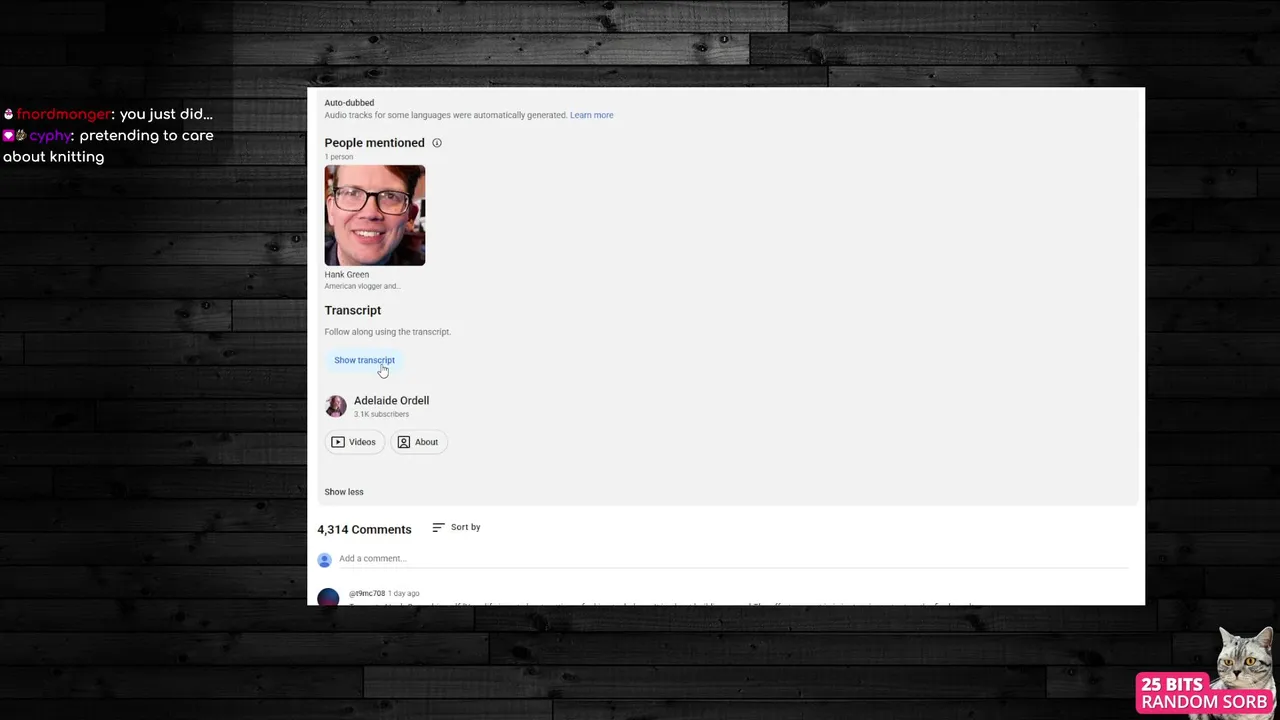The width and height of the screenshot is (1280, 720).
Task: Open Adelaide Ordell's channel avatar
Action: (x=336, y=406)
